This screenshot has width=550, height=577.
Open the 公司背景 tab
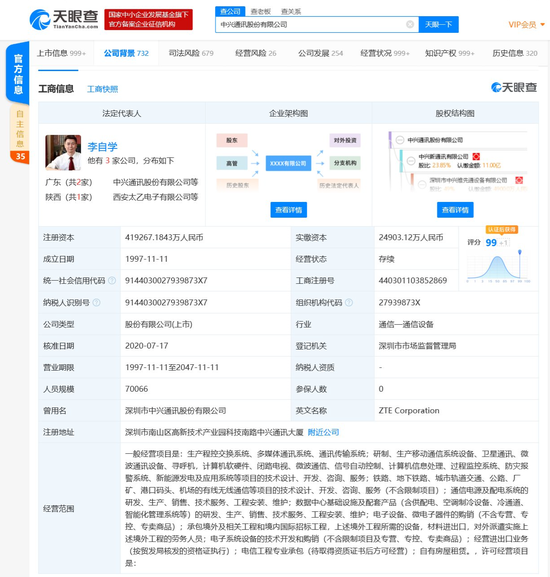(126, 53)
